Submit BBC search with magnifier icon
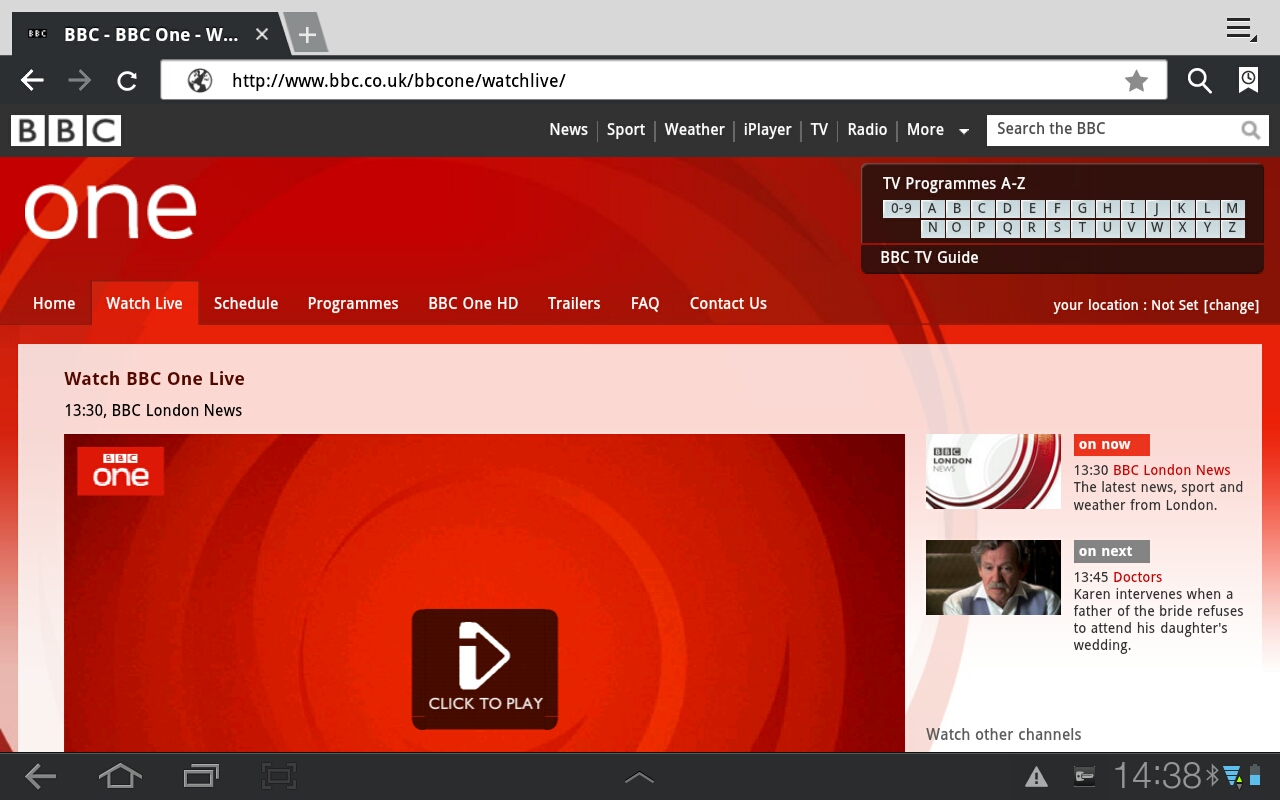The width and height of the screenshot is (1280, 800). 1250,130
